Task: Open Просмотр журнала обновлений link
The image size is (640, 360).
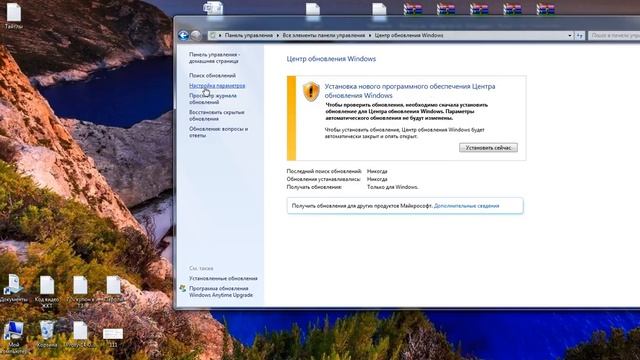Action: (213, 99)
